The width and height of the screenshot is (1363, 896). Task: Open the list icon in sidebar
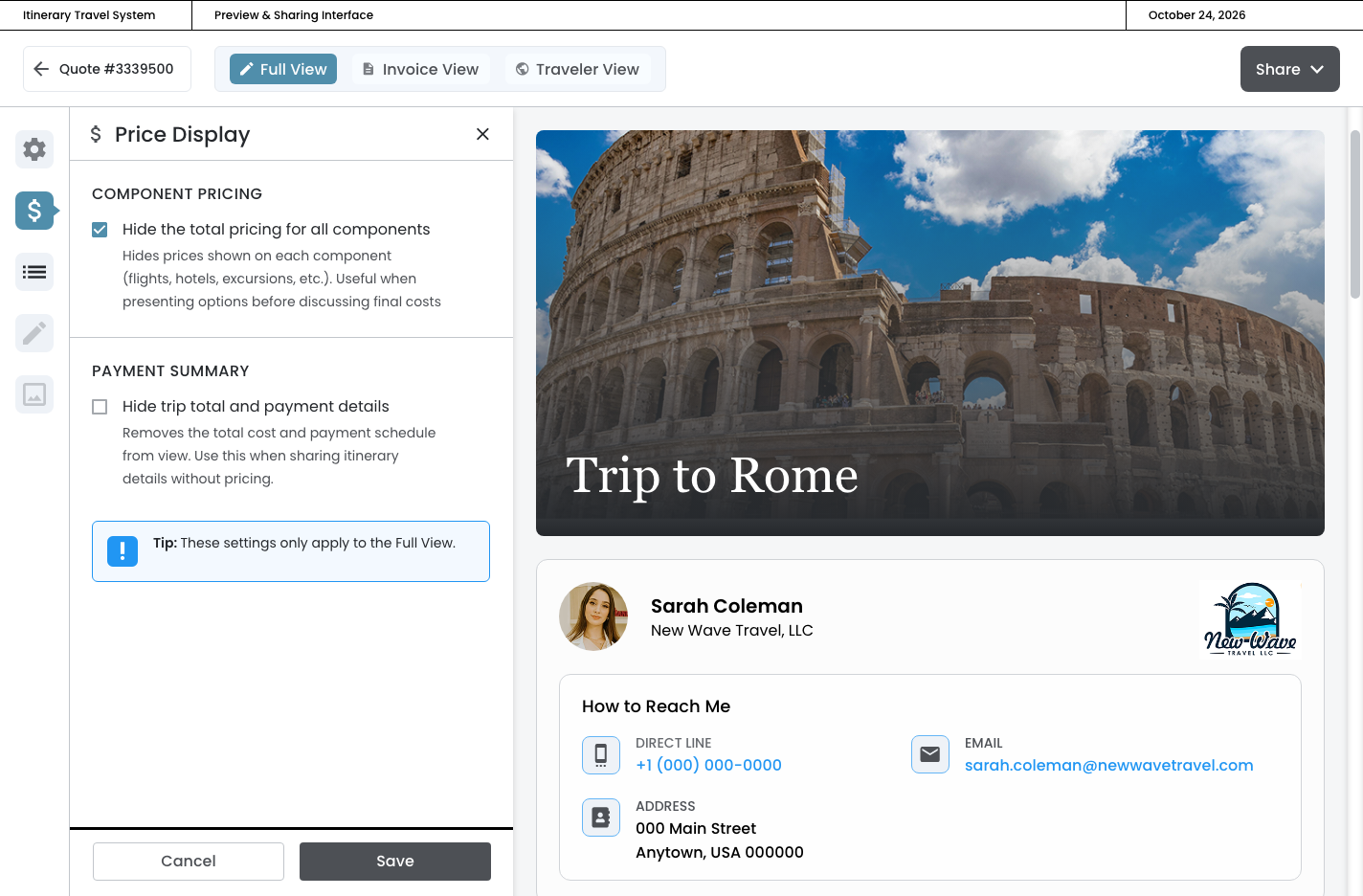[34, 272]
